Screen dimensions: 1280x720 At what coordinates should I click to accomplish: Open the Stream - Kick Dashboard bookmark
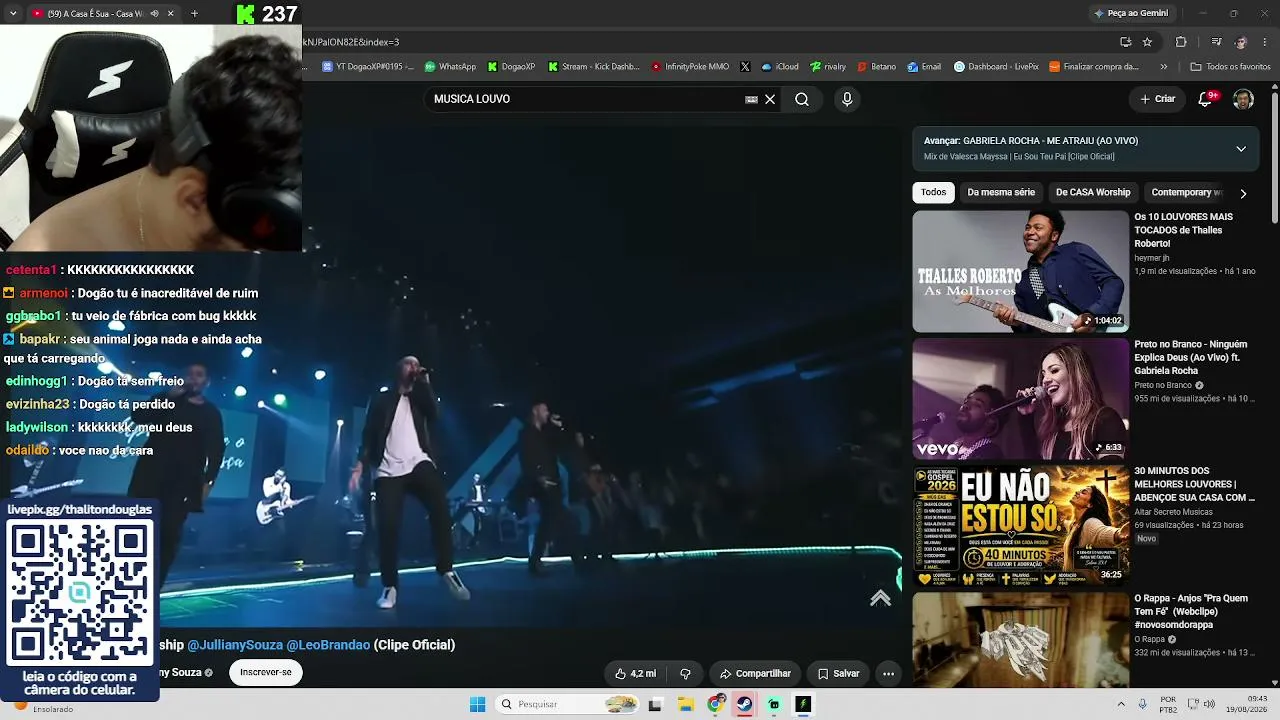coord(594,67)
